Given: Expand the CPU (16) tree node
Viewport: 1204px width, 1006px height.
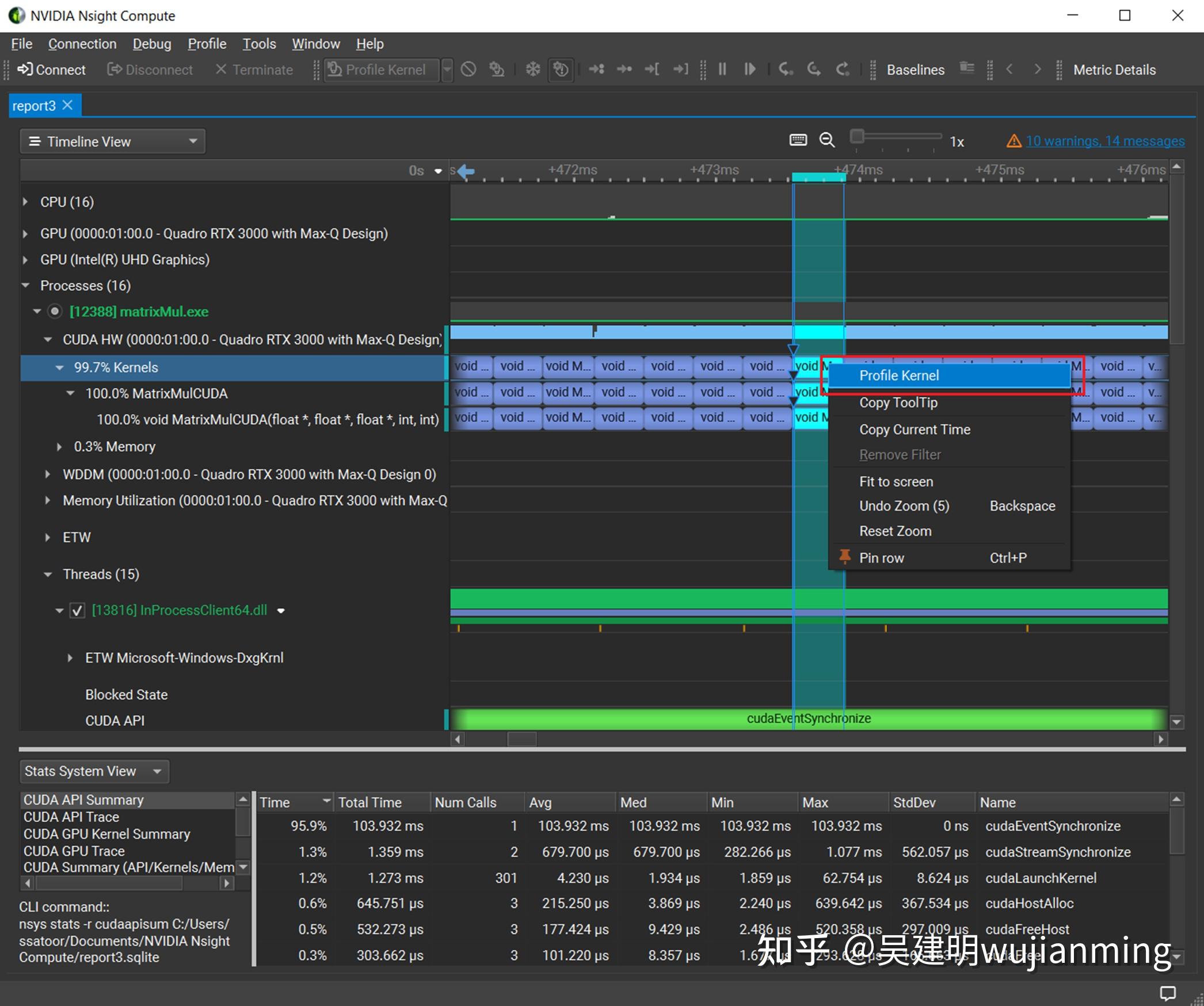Looking at the screenshot, I should pyautogui.click(x=25, y=202).
